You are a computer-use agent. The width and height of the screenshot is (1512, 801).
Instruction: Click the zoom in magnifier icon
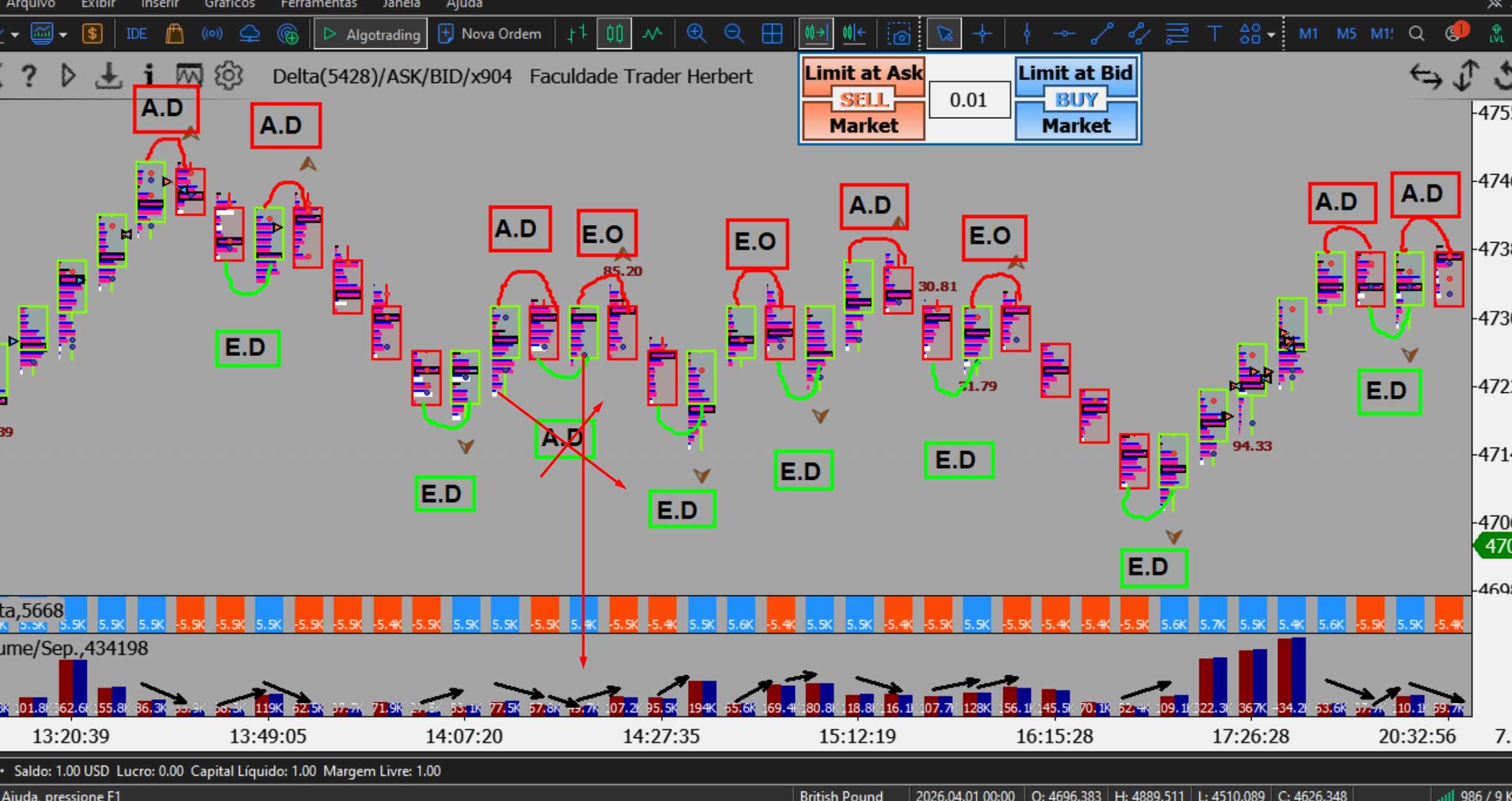[696, 33]
